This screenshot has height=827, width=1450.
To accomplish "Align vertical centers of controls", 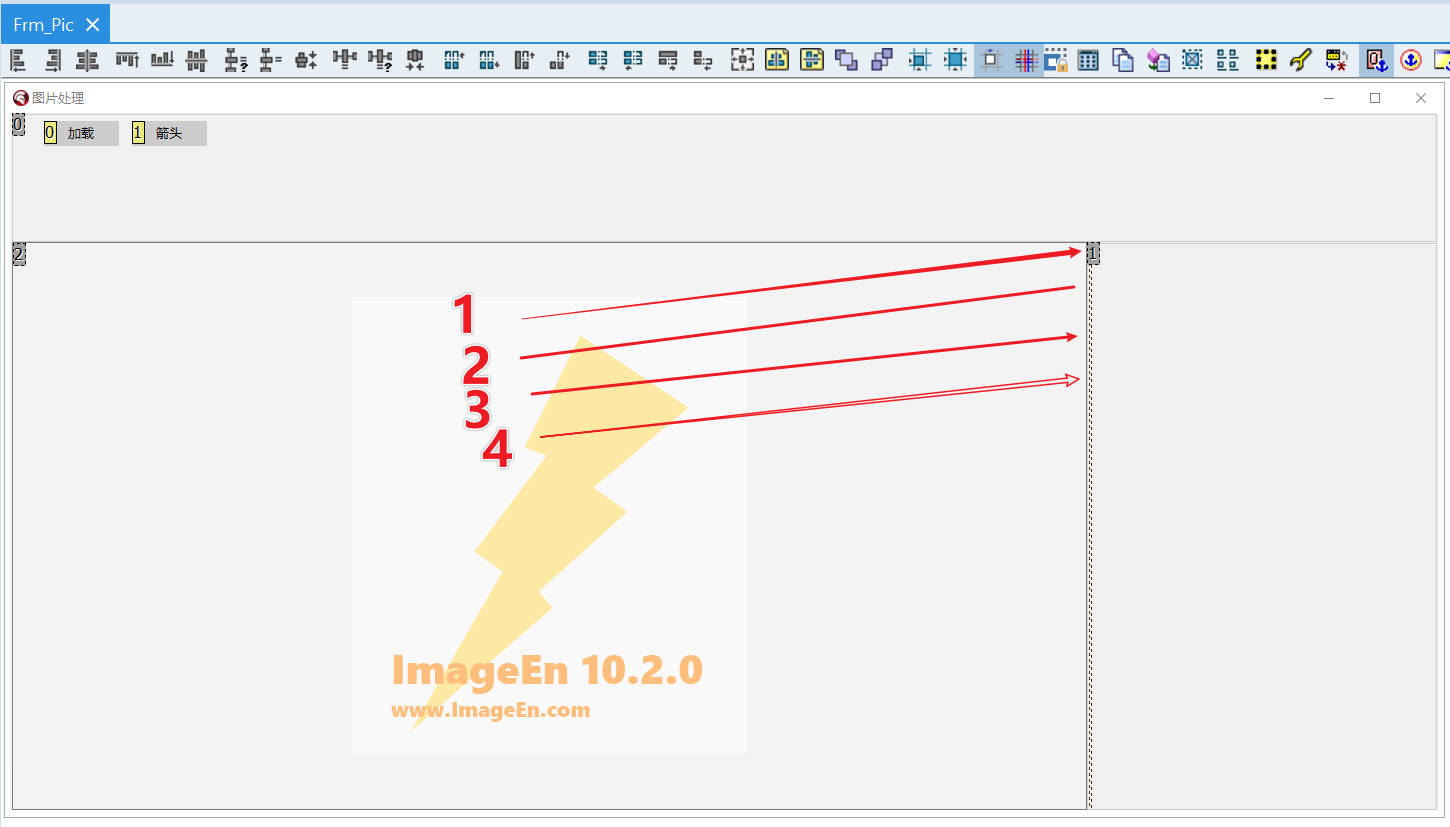I will (197, 61).
